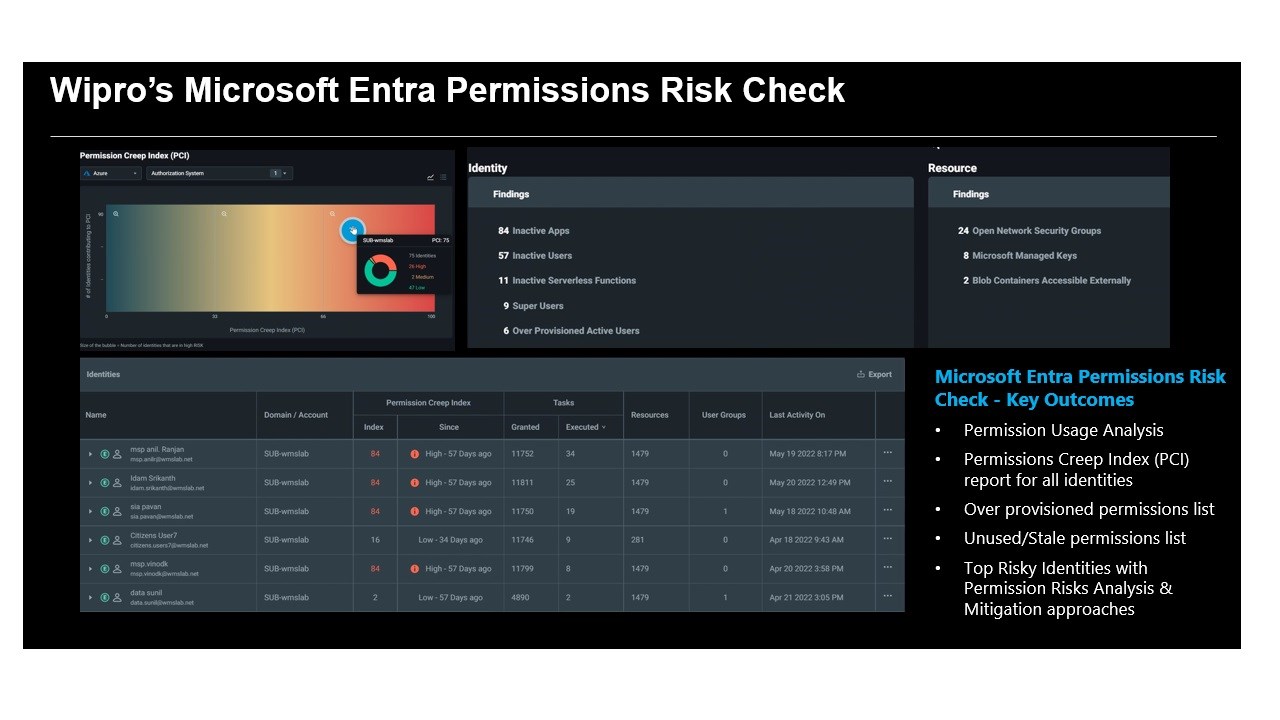Click the Export button in Identities
Image resolution: width=1280 pixels, height=720 pixels.
[x=875, y=375]
